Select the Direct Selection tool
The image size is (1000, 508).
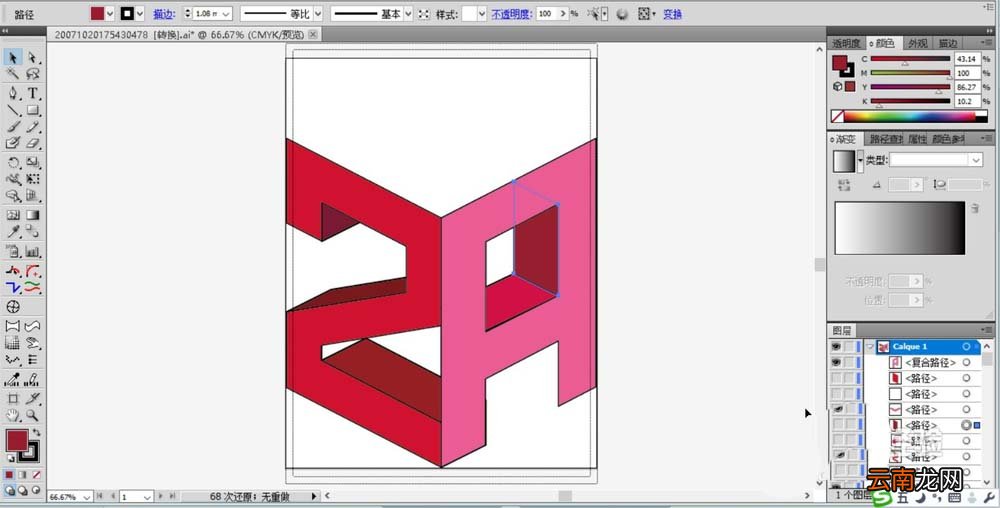(x=33, y=58)
